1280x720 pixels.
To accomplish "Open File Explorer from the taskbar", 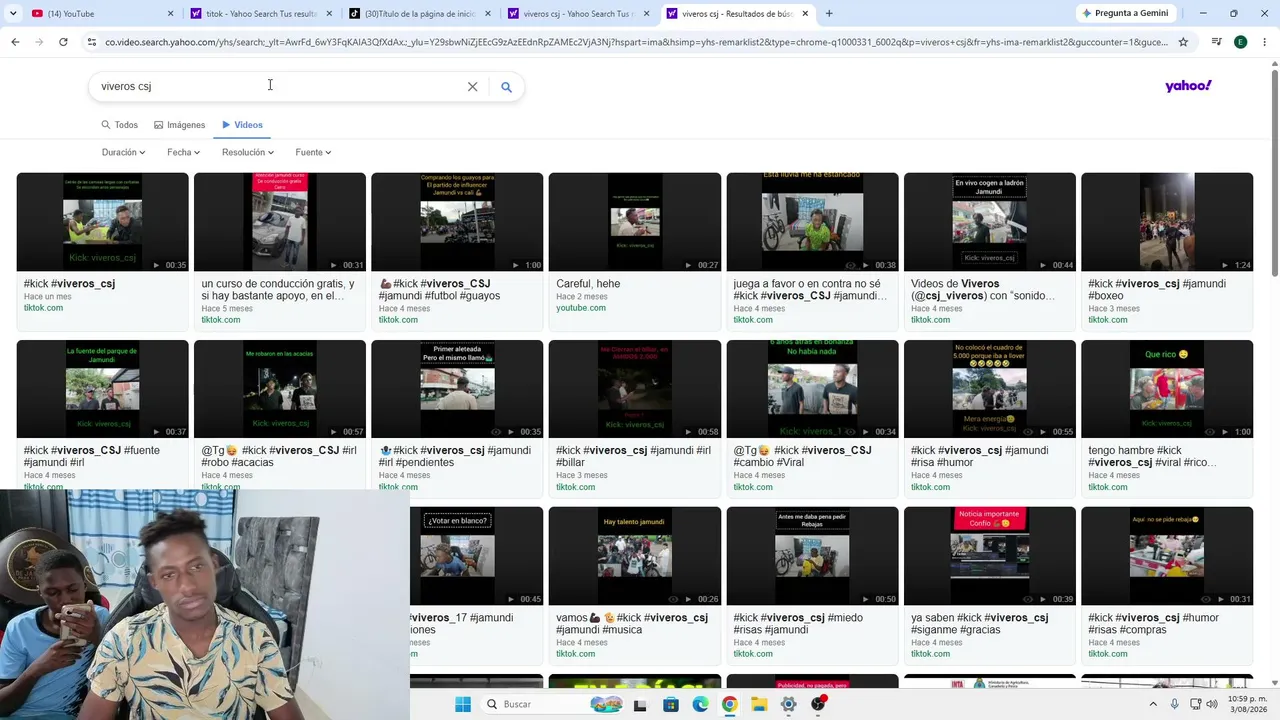I will pyautogui.click(x=759, y=704).
